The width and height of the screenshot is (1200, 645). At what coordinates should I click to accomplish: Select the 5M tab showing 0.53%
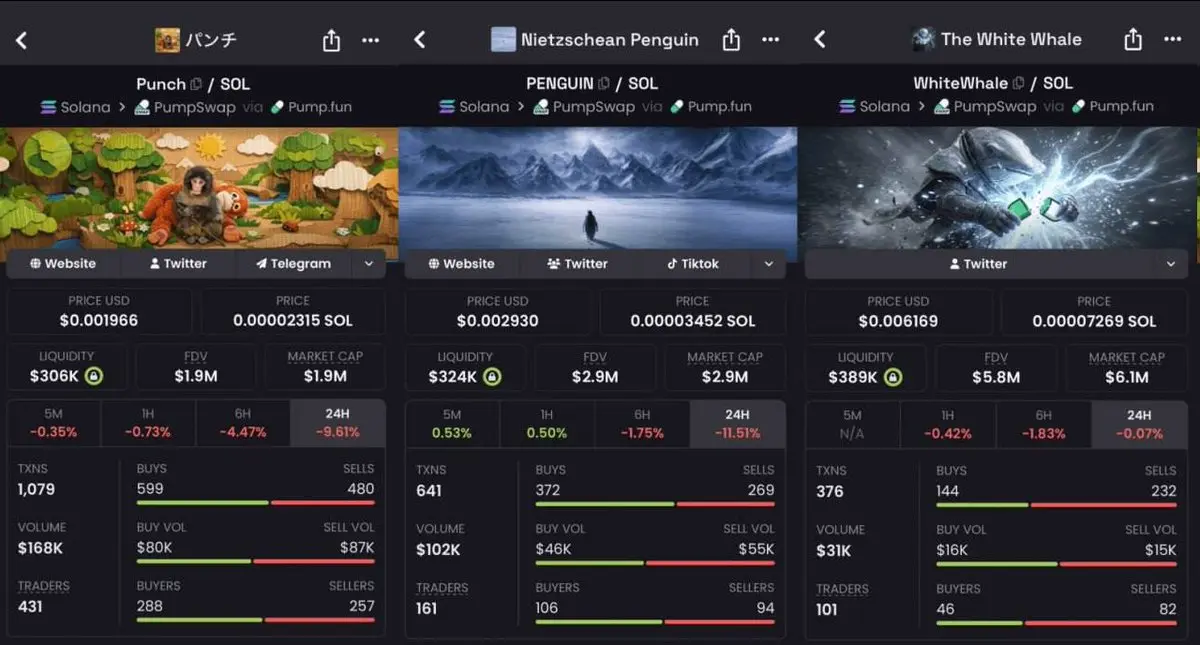pos(452,424)
